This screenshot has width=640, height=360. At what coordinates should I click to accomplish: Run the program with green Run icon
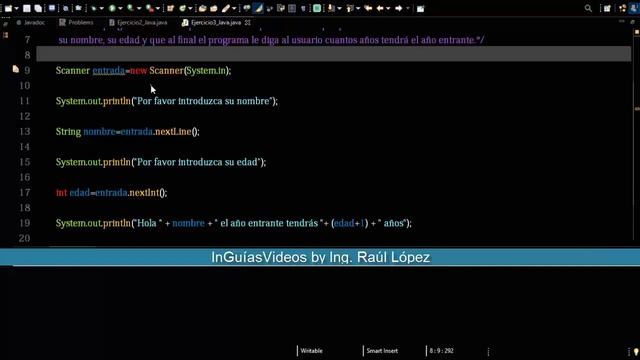(112, 8)
